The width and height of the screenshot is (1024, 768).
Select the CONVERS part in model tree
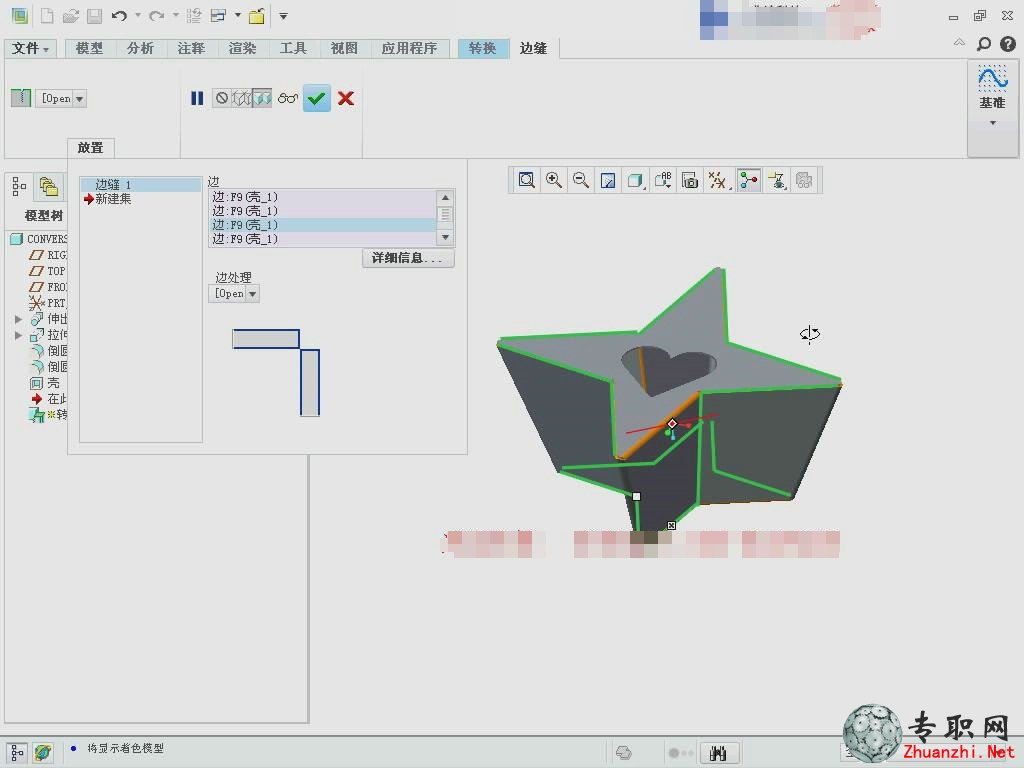point(40,239)
